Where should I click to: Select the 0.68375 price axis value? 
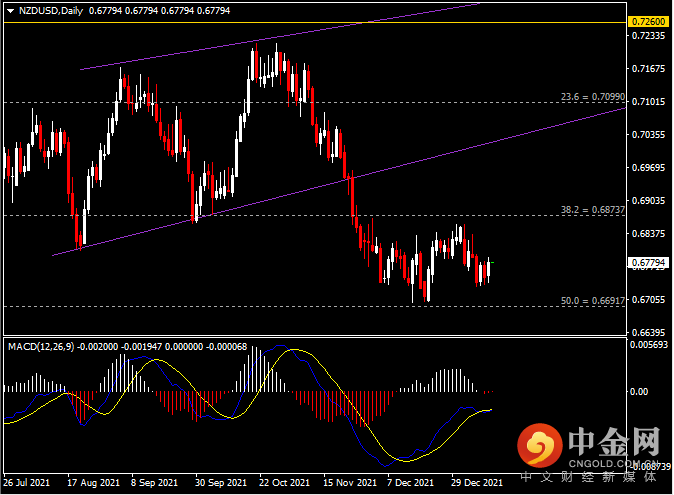tap(649, 234)
